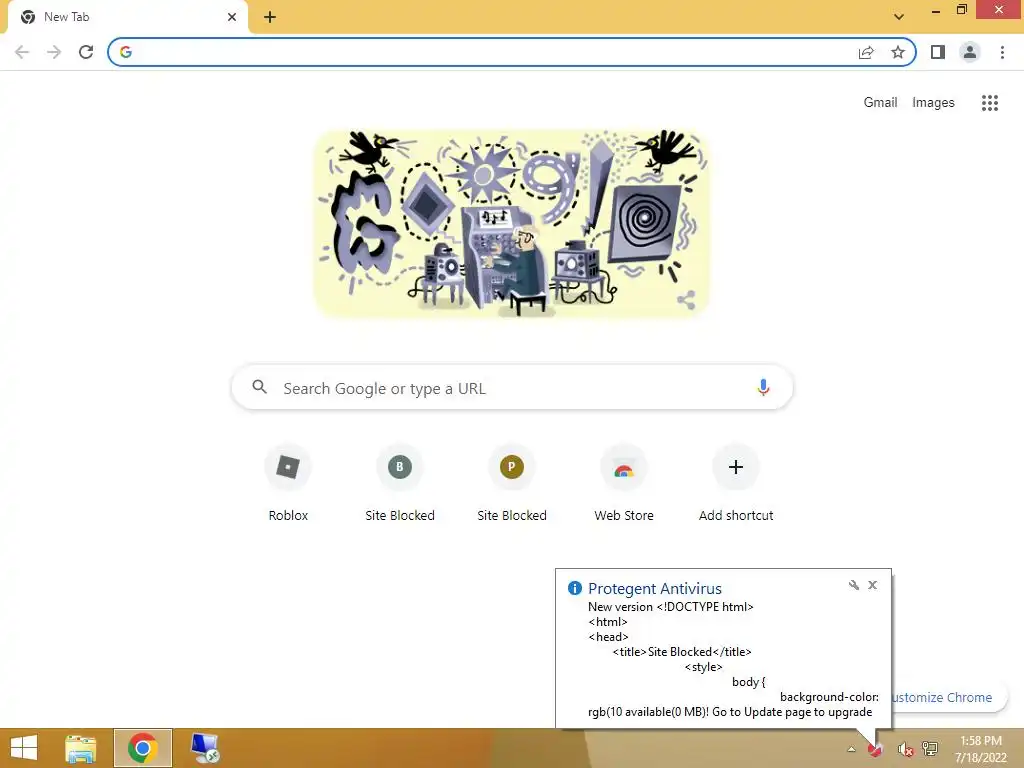Go back using the back arrow
Viewport: 1024px width, 768px height.
[x=22, y=52]
